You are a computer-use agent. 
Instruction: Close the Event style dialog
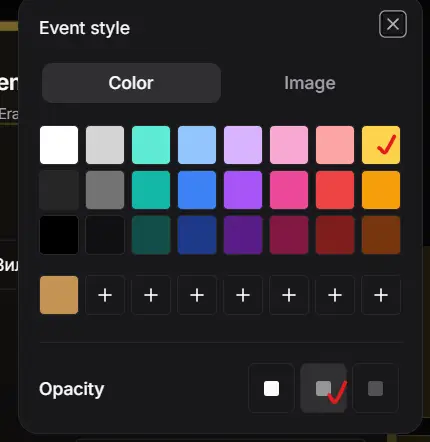click(x=393, y=24)
